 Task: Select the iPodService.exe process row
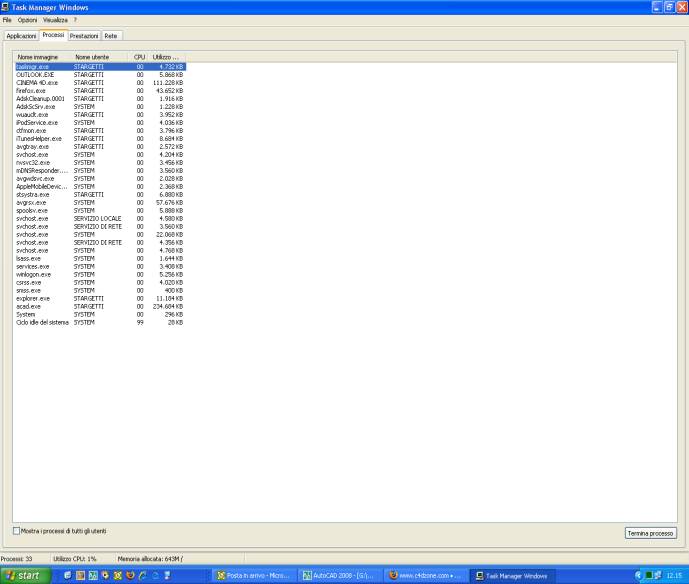(x=100, y=123)
